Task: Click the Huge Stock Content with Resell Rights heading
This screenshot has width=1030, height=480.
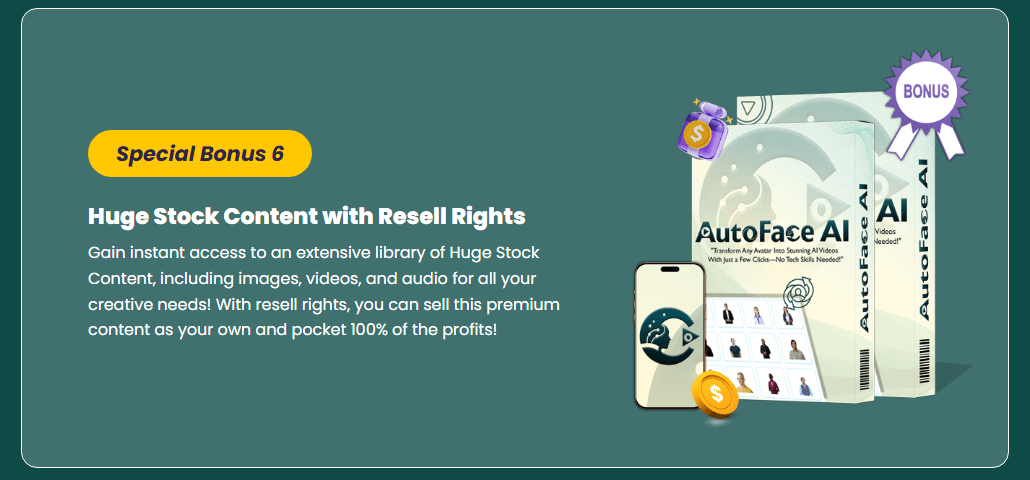Action: (x=307, y=217)
